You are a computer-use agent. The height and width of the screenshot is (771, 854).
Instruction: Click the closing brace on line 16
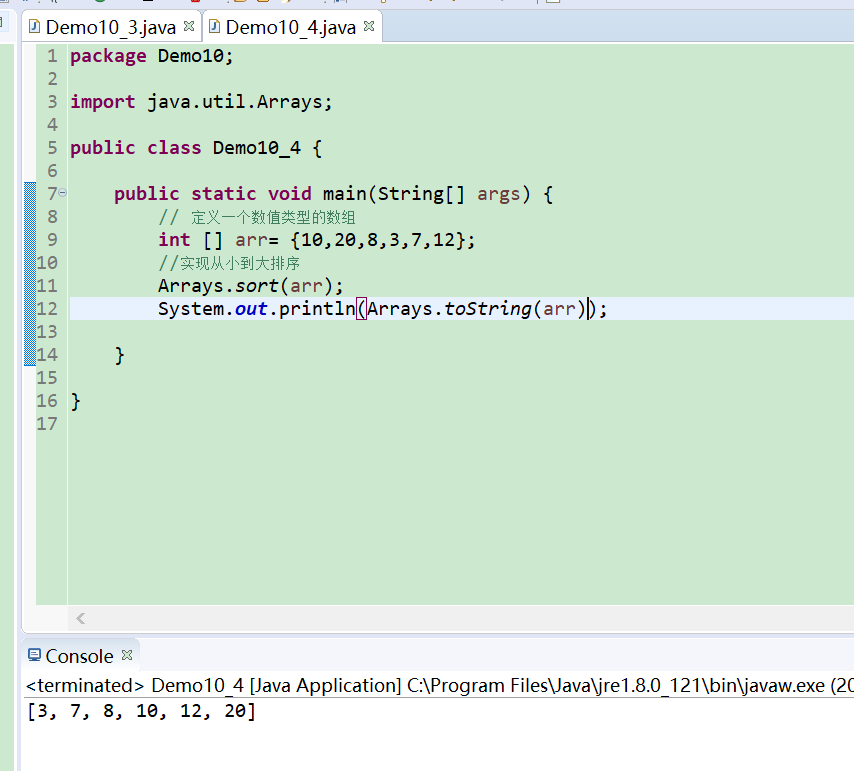(x=76, y=402)
